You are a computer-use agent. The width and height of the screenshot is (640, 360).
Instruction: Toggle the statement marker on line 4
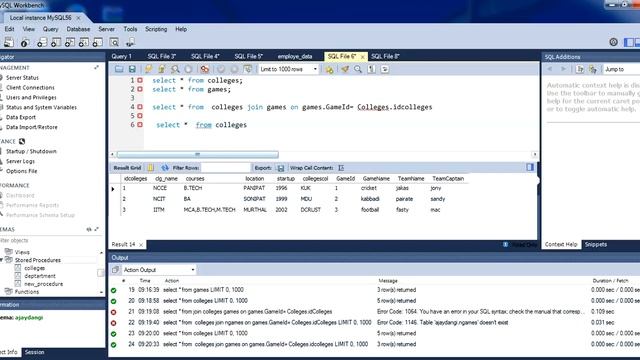tap(140, 107)
